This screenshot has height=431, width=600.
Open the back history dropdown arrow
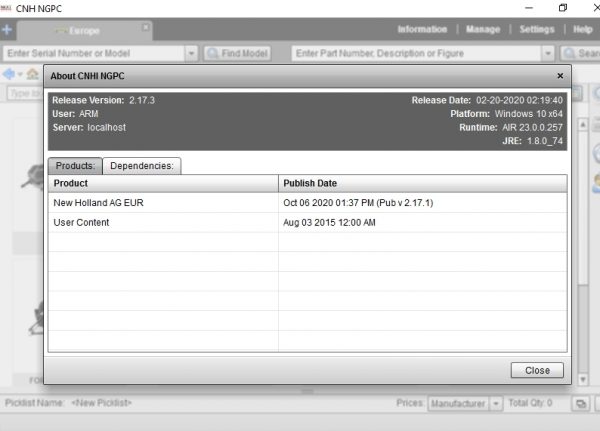click(x=20, y=74)
